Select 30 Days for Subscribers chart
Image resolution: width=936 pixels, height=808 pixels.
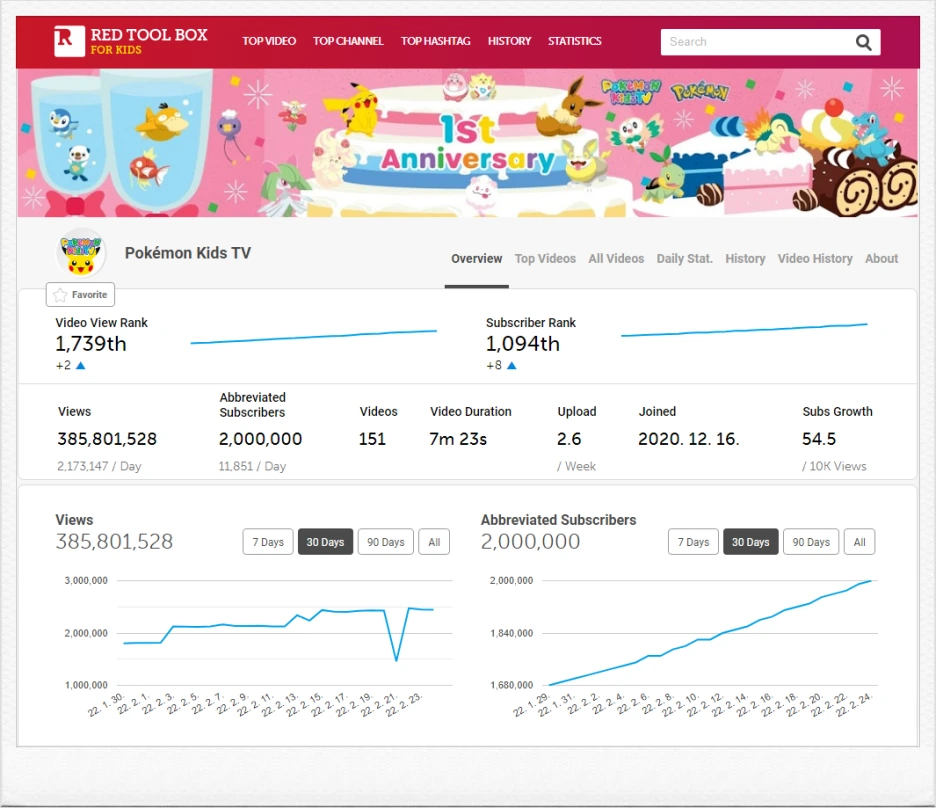pyautogui.click(x=750, y=542)
